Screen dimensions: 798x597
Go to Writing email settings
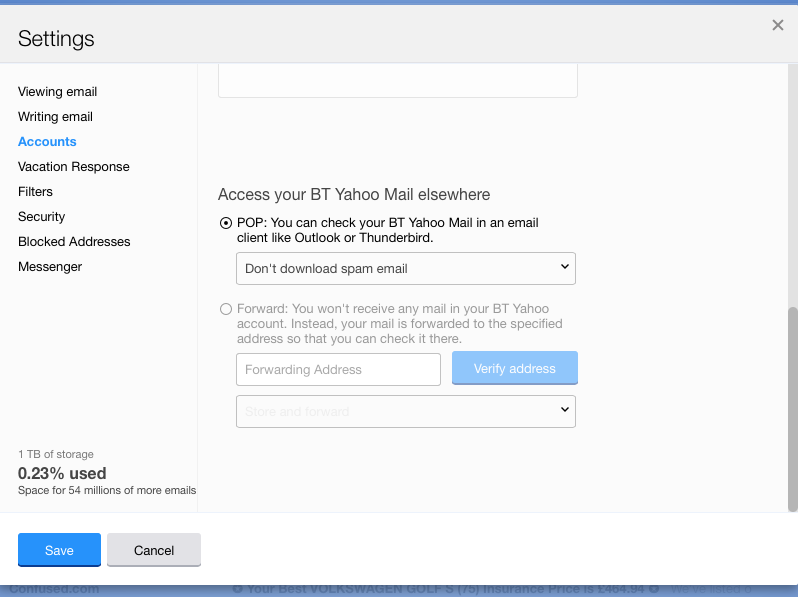(55, 117)
